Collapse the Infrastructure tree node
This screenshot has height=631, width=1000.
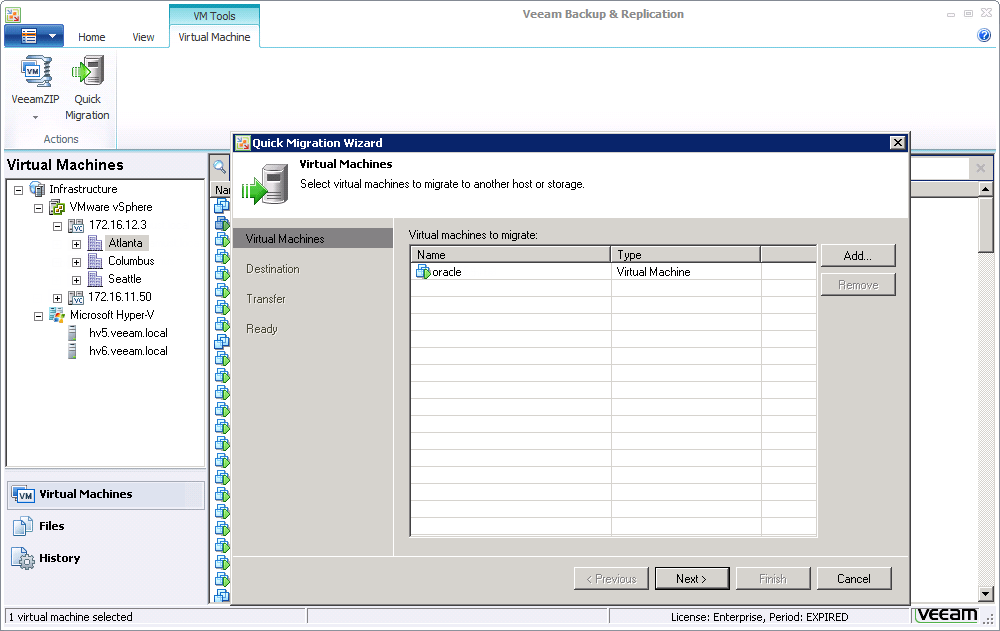click(18, 189)
